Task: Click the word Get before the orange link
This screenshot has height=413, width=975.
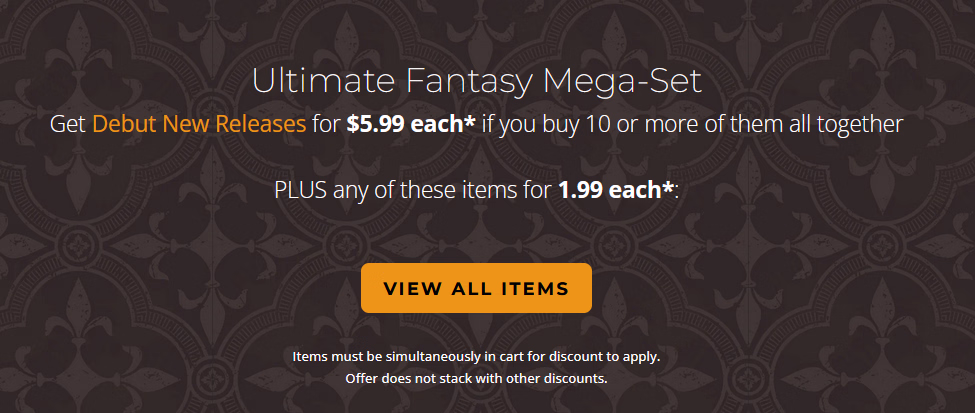Action: [x=68, y=125]
